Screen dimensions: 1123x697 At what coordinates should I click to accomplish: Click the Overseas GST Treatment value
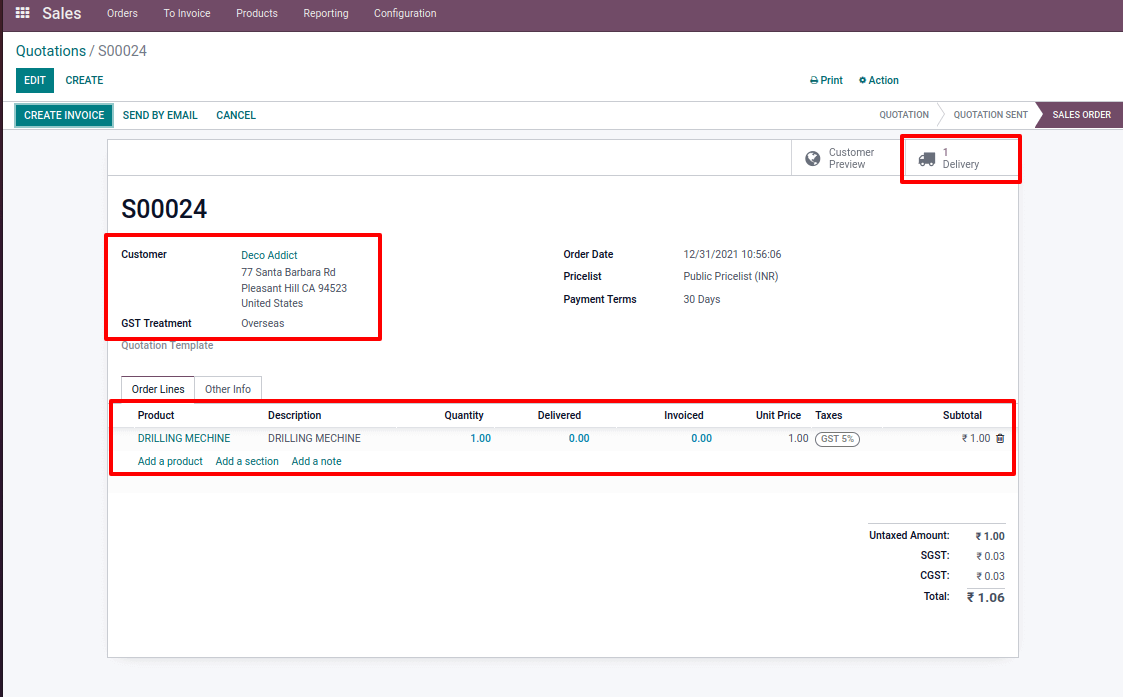(263, 324)
